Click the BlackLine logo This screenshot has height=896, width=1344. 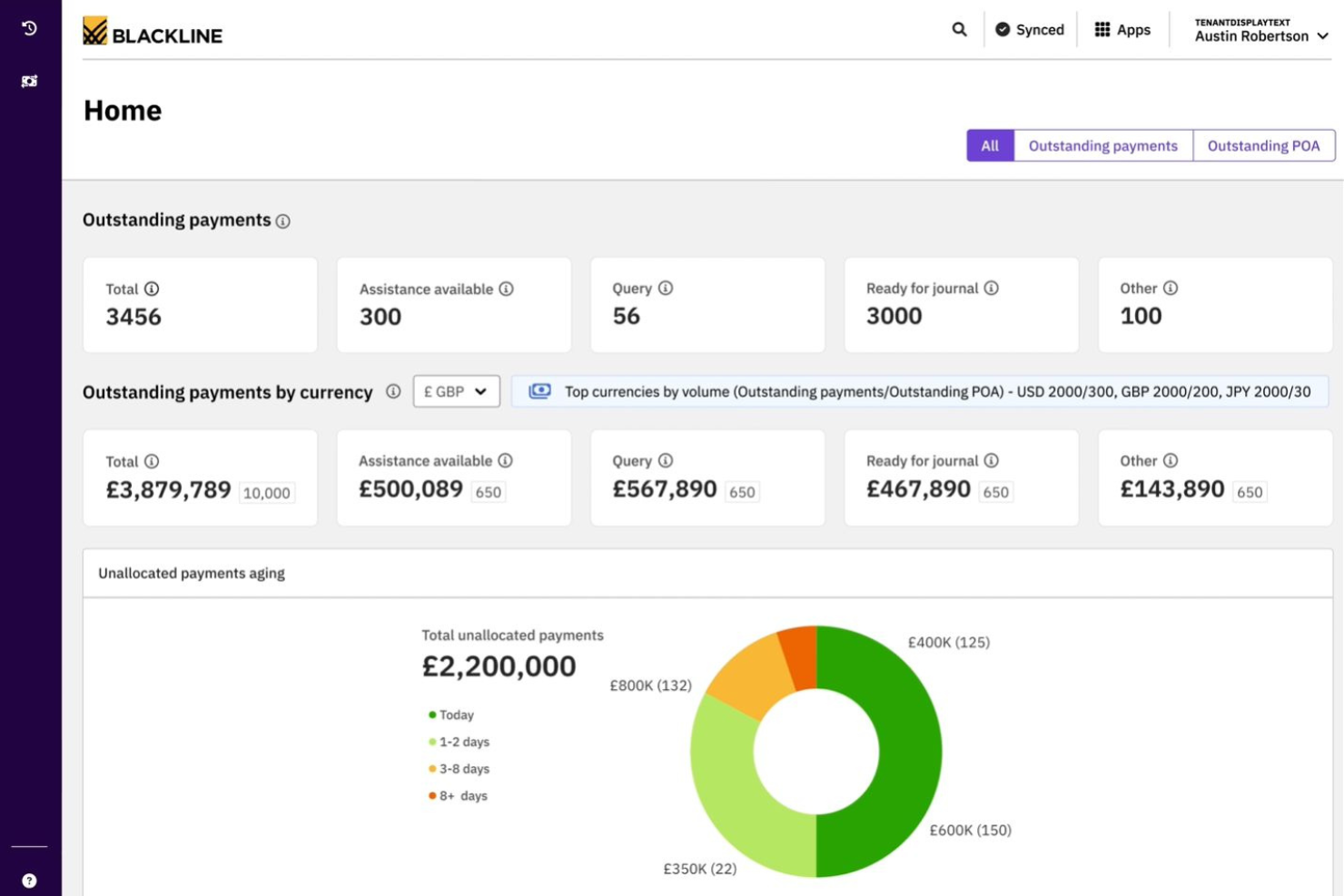click(x=152, y=34)
